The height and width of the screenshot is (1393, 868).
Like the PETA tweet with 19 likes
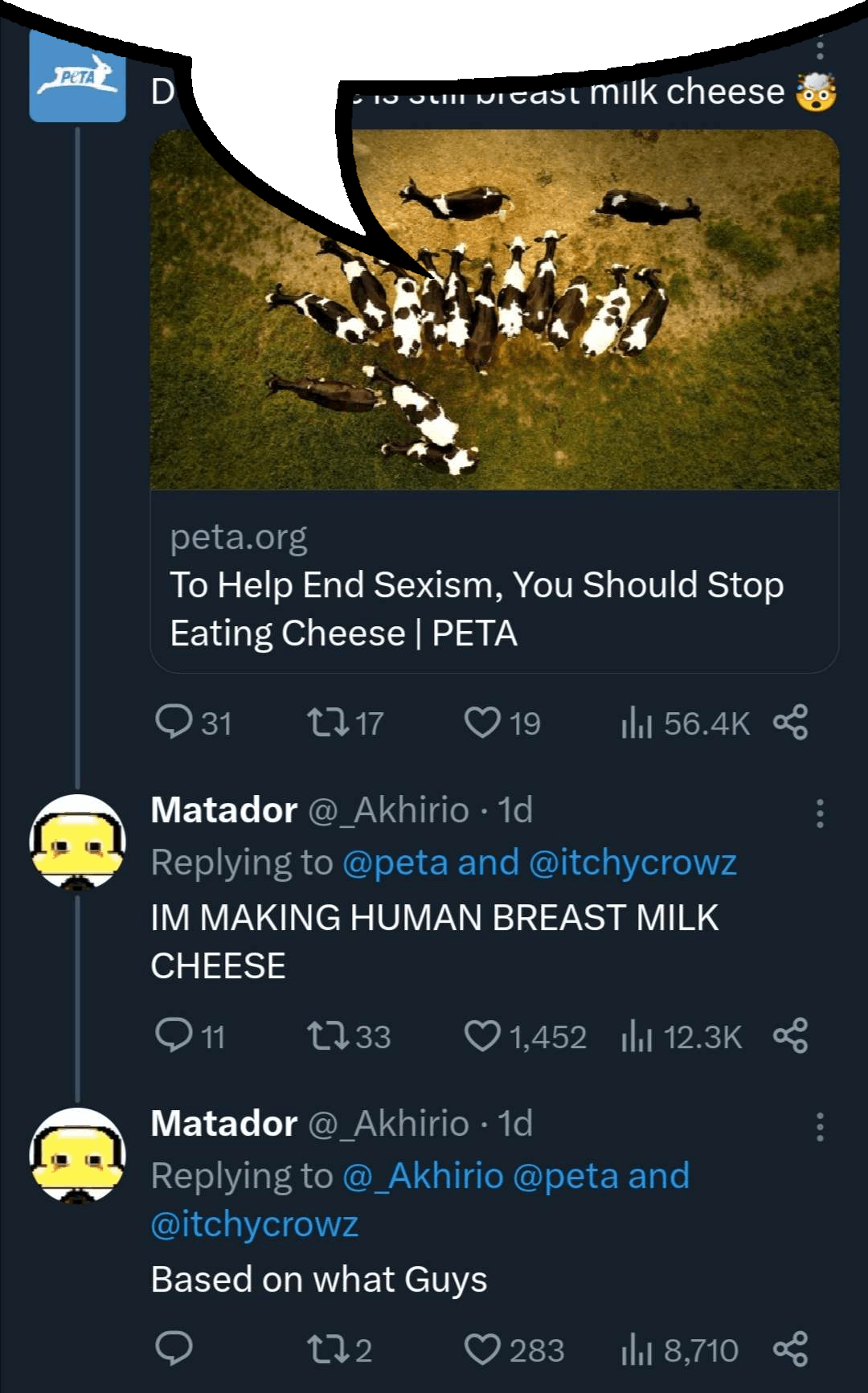[x=482, y=722]
